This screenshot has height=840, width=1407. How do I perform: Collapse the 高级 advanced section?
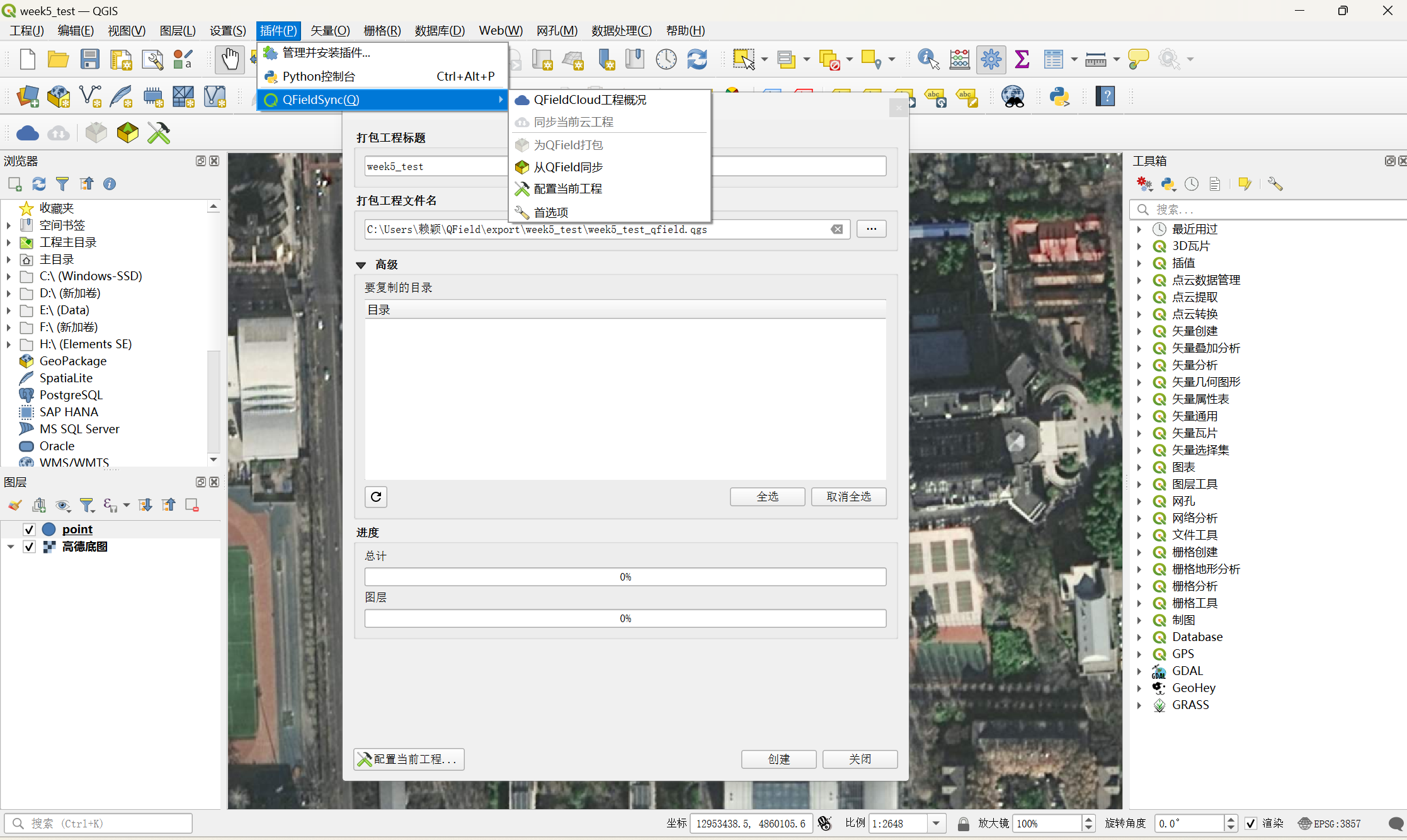click(x=361, y=265)
